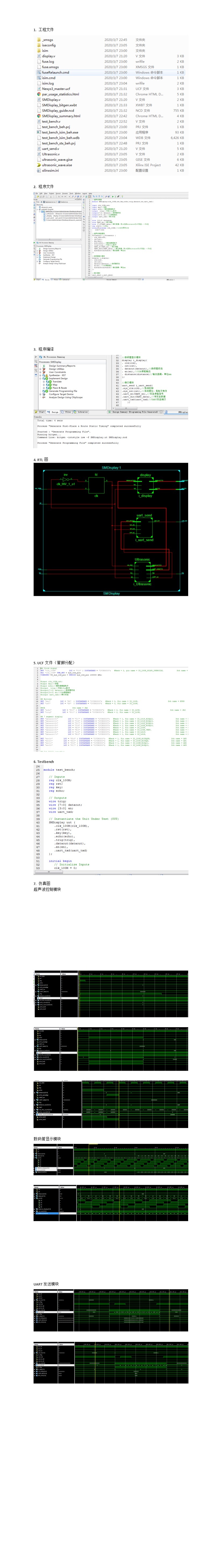Expand the Configure Target Device node

[x=40, y=394]
